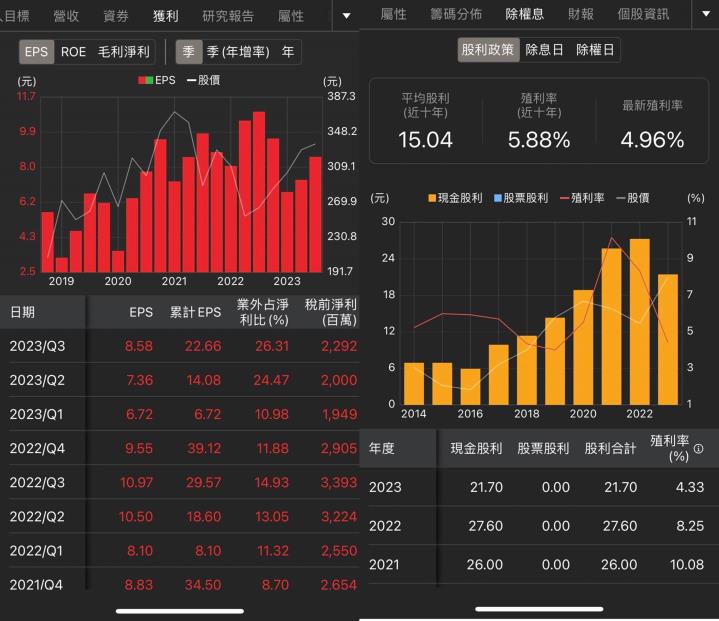Screen dimensions: 719x621
Task: Click the blue 股票股利 legend marker
Action: point(497,198)
